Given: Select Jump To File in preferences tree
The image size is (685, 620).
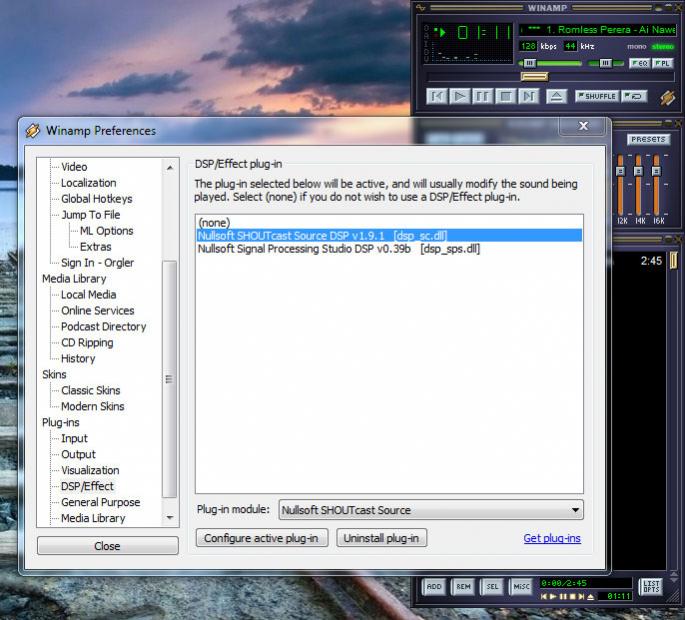Looking at the screenshot, I should point(90,215).
